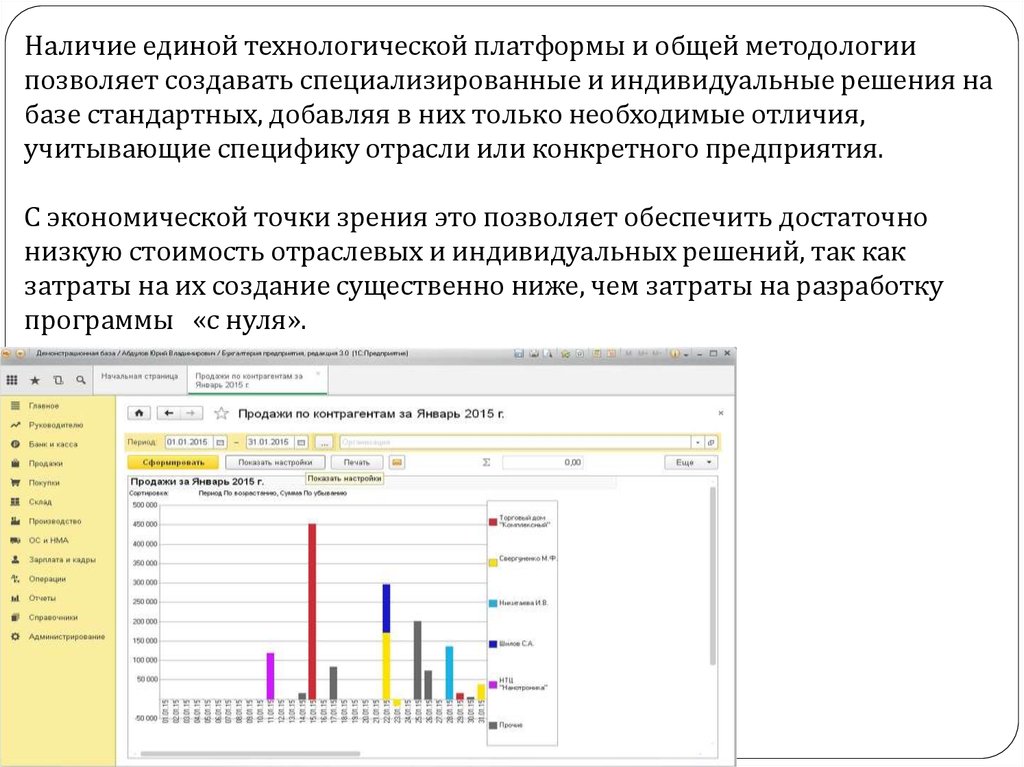Screen dimensions: 1024x767
Task: Open the Еще dropdown menu
Action: pyautogui.click(x=691, y=463)
